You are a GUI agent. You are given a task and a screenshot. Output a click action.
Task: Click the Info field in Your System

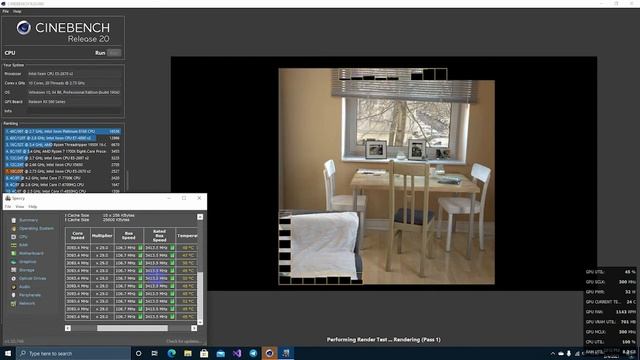click(x=74, y=111)
